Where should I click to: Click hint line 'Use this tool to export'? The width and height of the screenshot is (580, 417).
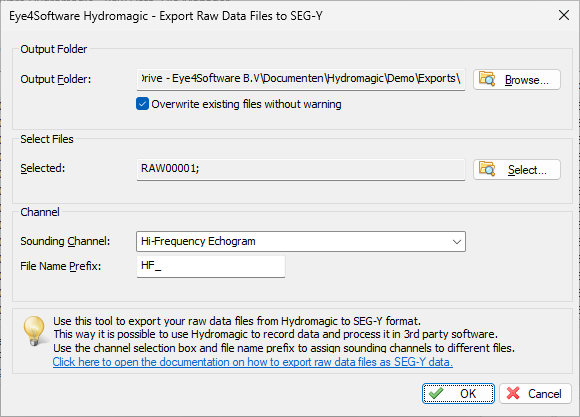point(237,321)
